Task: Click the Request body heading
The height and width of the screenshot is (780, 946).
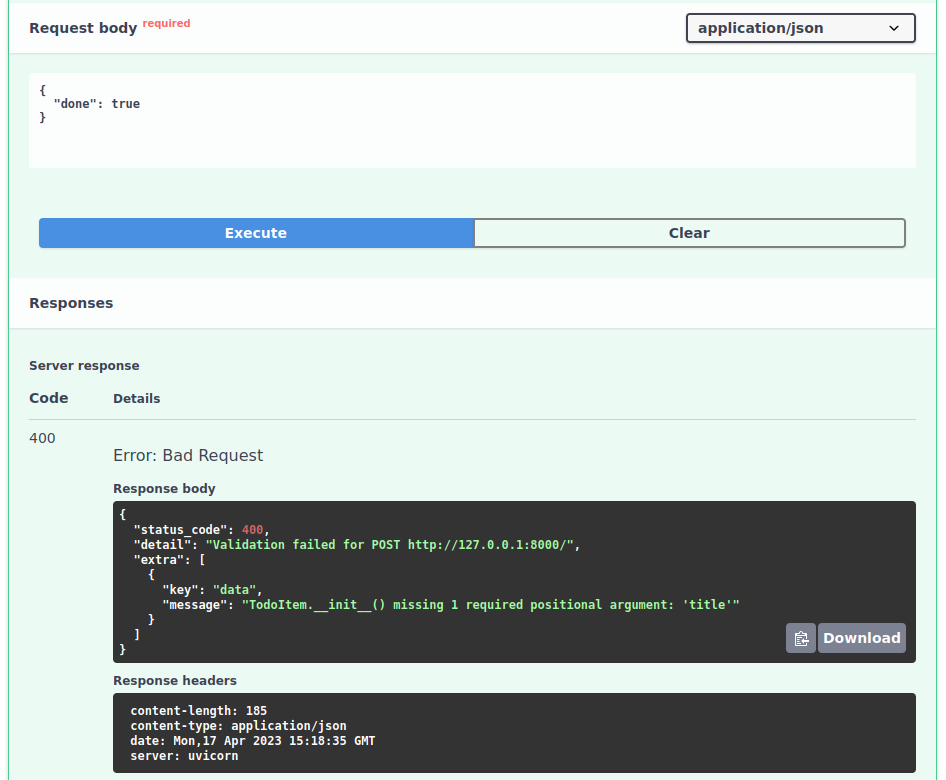Action: point(83,28)
